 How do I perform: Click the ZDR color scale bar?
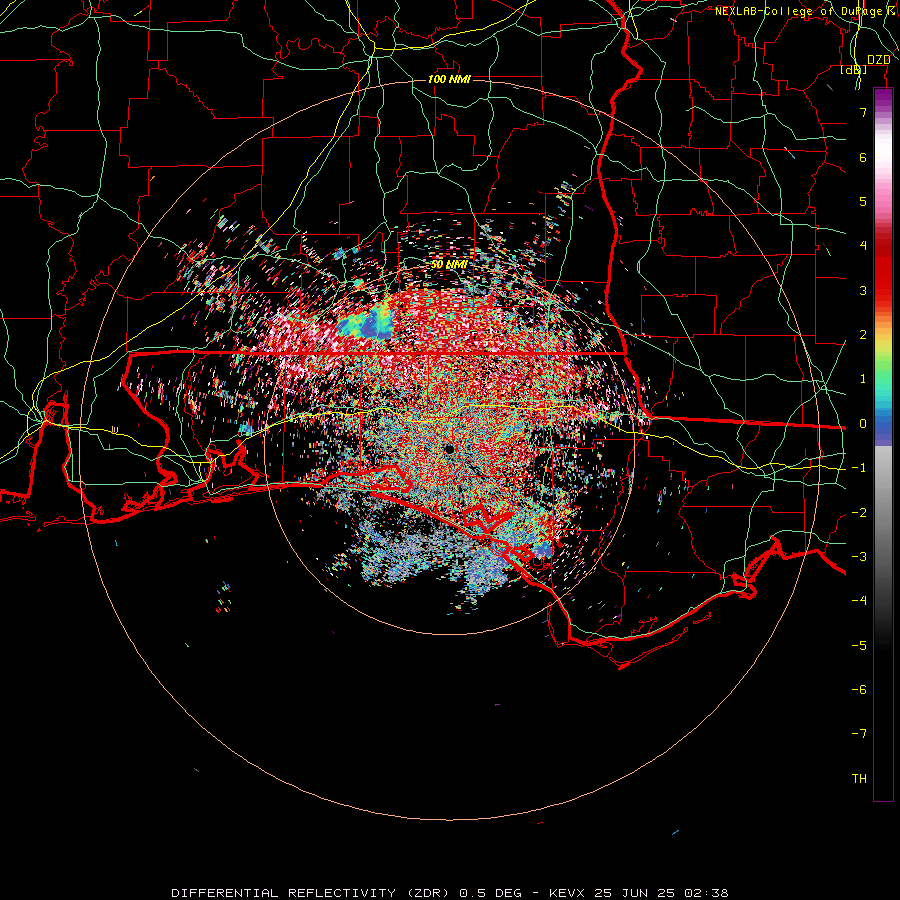(x=883, y=444)
